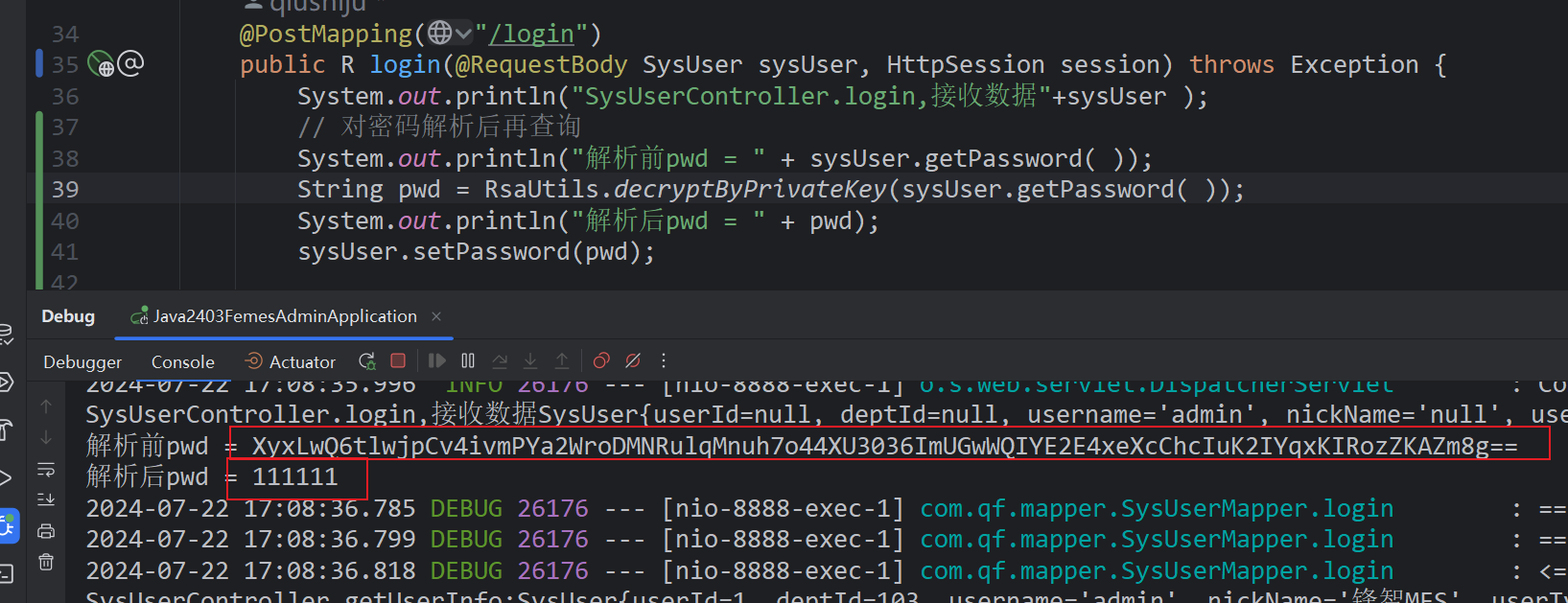Click the @ annotation gutter icon on line 35
This screenshot has height=603, width=1568.
[130, 63]
